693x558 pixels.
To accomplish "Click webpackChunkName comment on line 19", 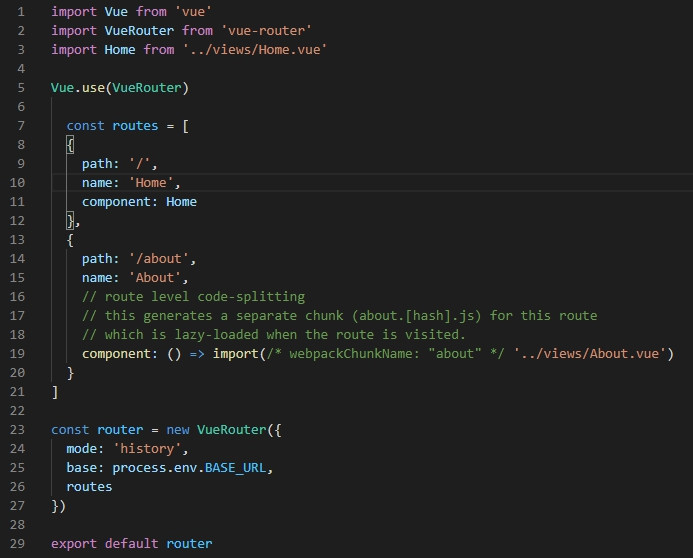I will pyautogui.click(x=385, y=353).
